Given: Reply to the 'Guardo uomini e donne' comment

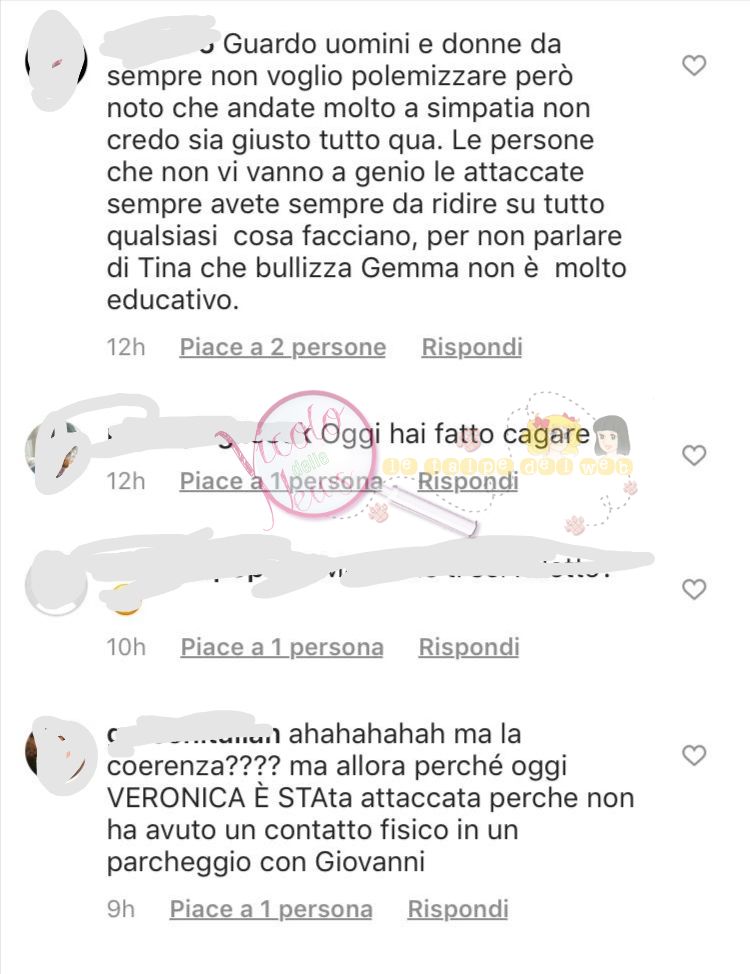Looking at the screenshot, I should [472, 347].
